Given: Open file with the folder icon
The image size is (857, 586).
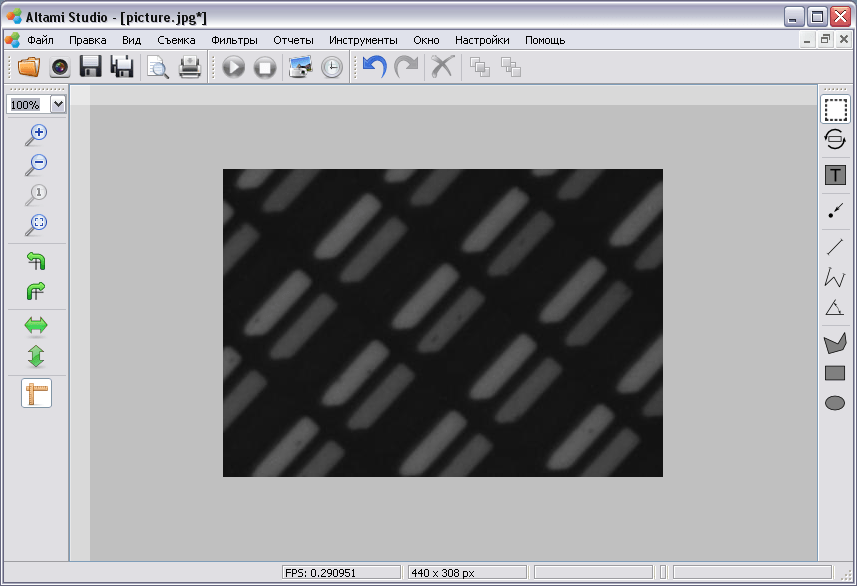Looking at the screenshot, I should [29, 67].
